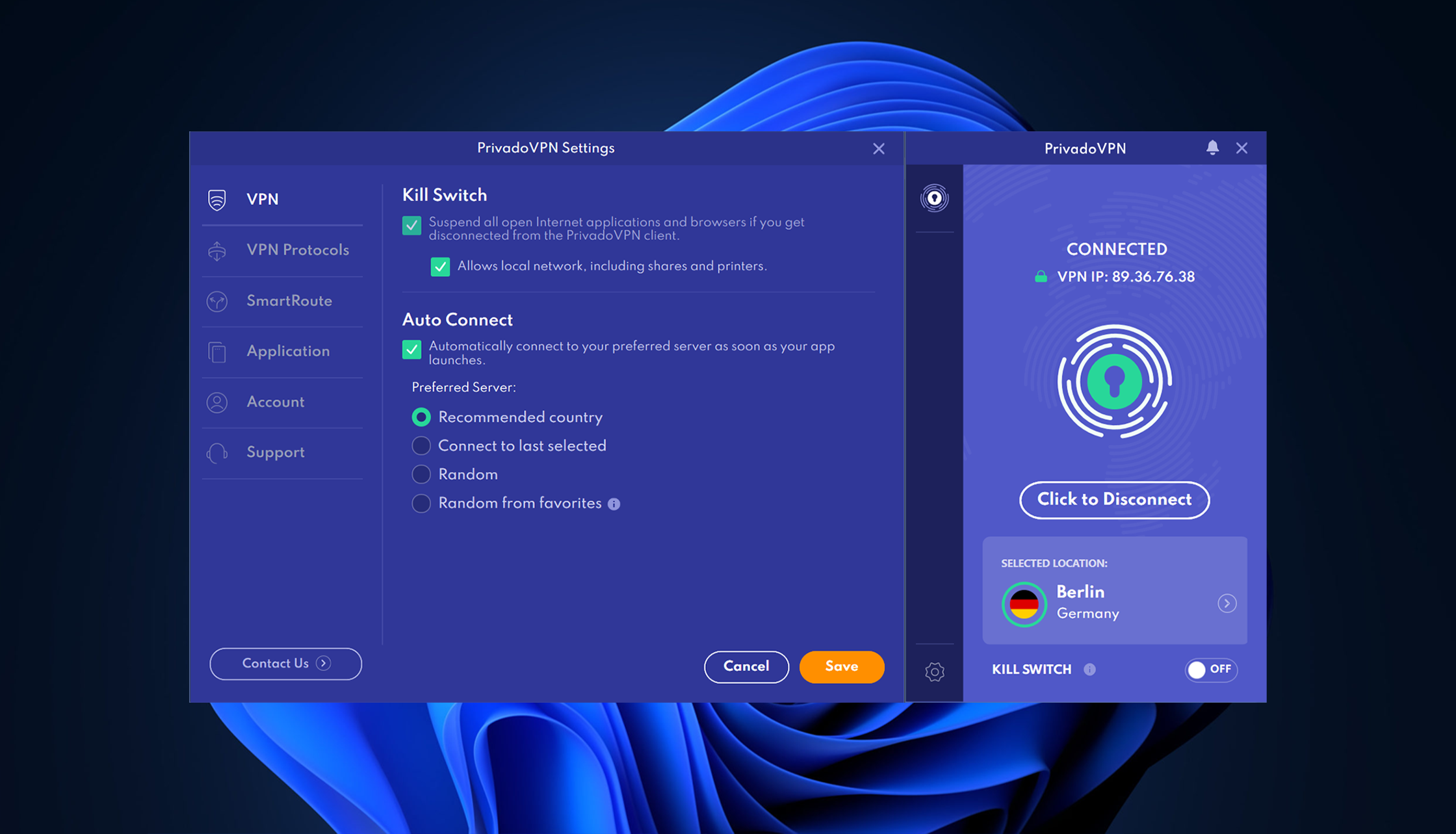The height and width of the screenshot is (834, 1456).
Task: Click the Account profile icon
Action: coord(217,402)
